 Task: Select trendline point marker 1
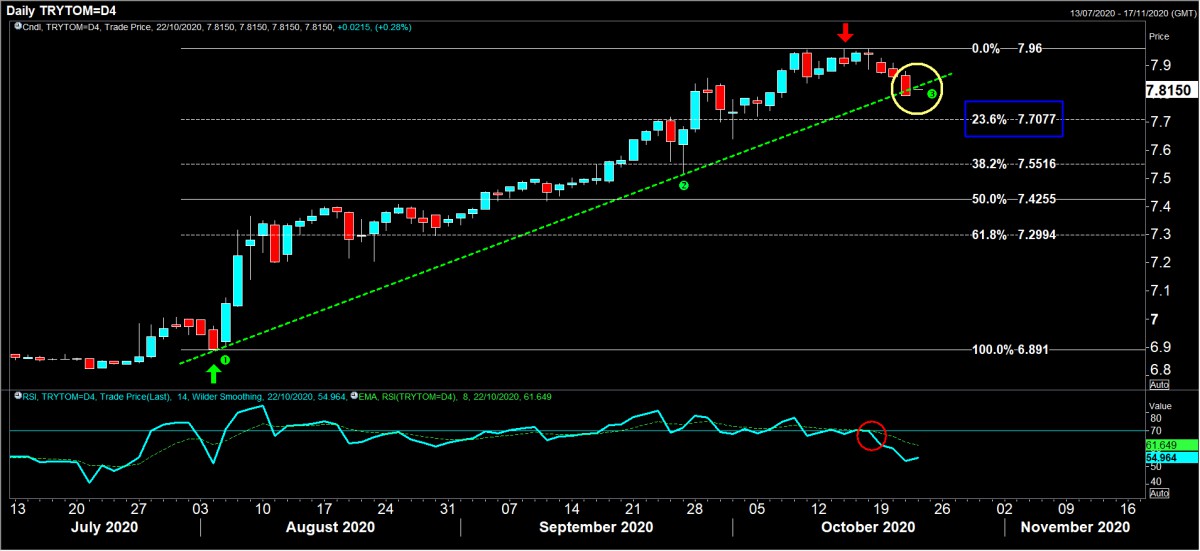point(225,360)
